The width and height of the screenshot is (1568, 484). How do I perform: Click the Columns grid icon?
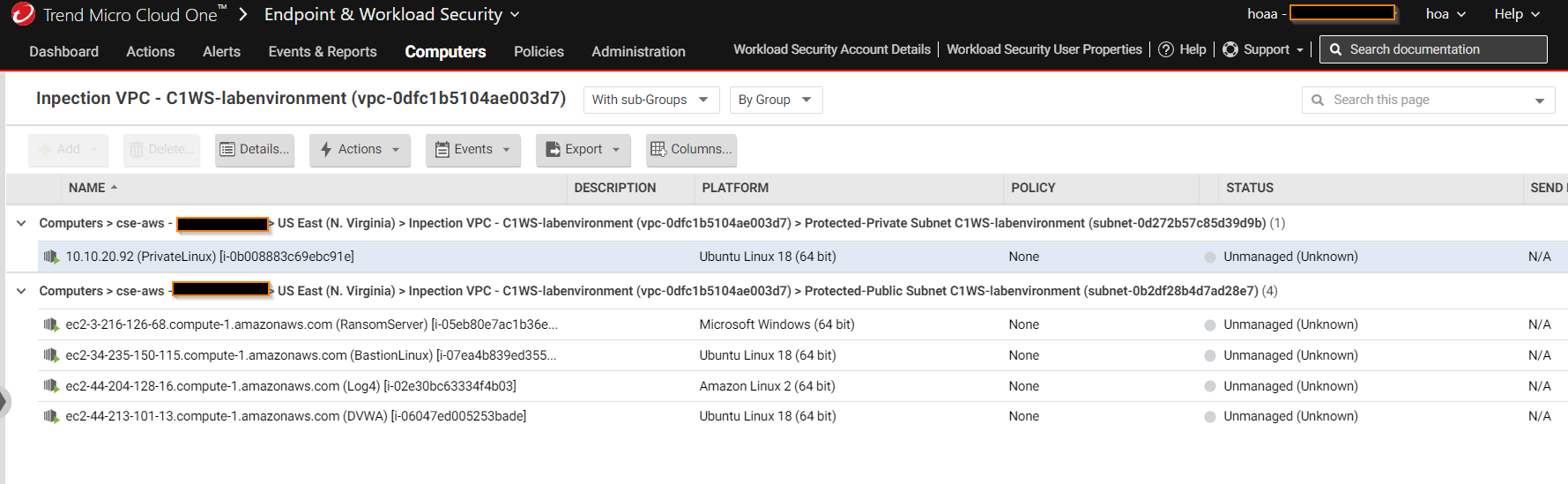(x=658, y=149)
